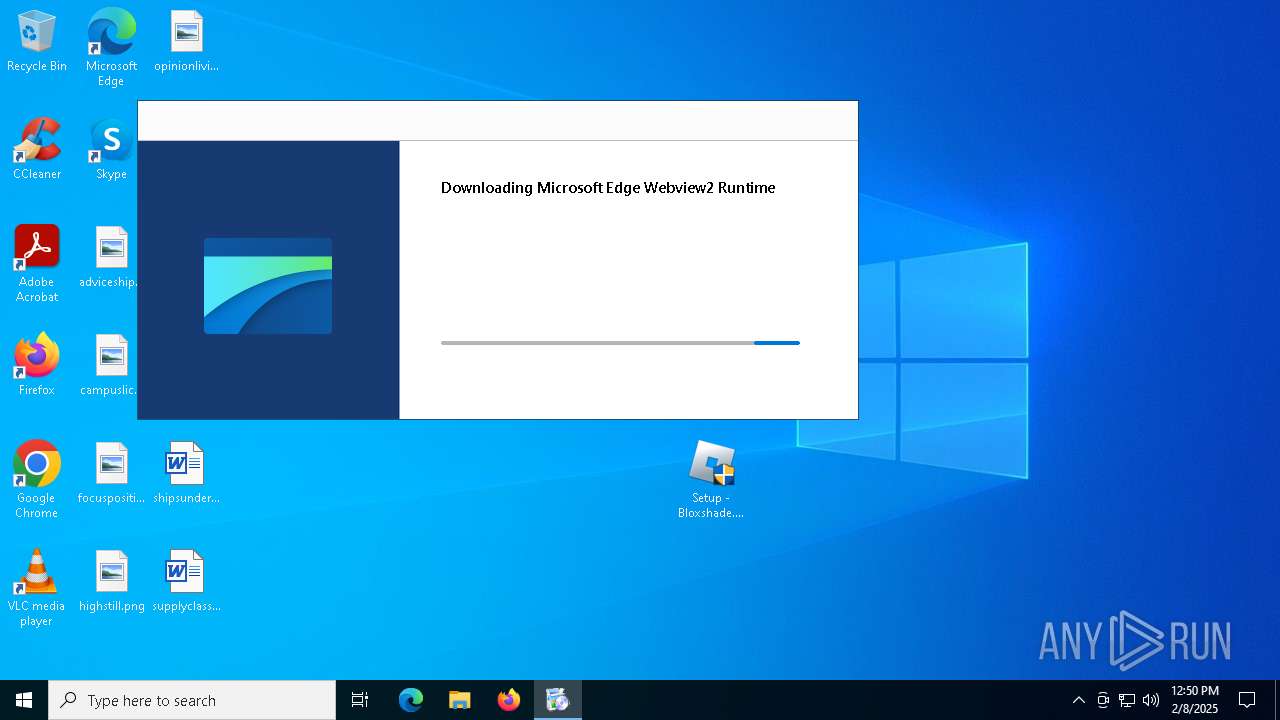Open File Explorer from the taskbar

460,700
